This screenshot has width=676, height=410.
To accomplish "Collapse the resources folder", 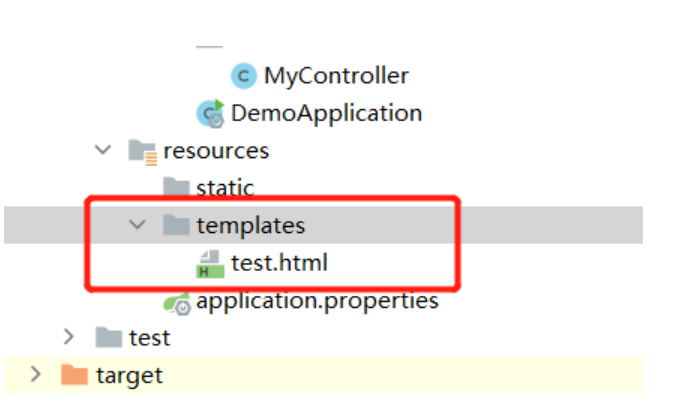I will coord(102,150).
